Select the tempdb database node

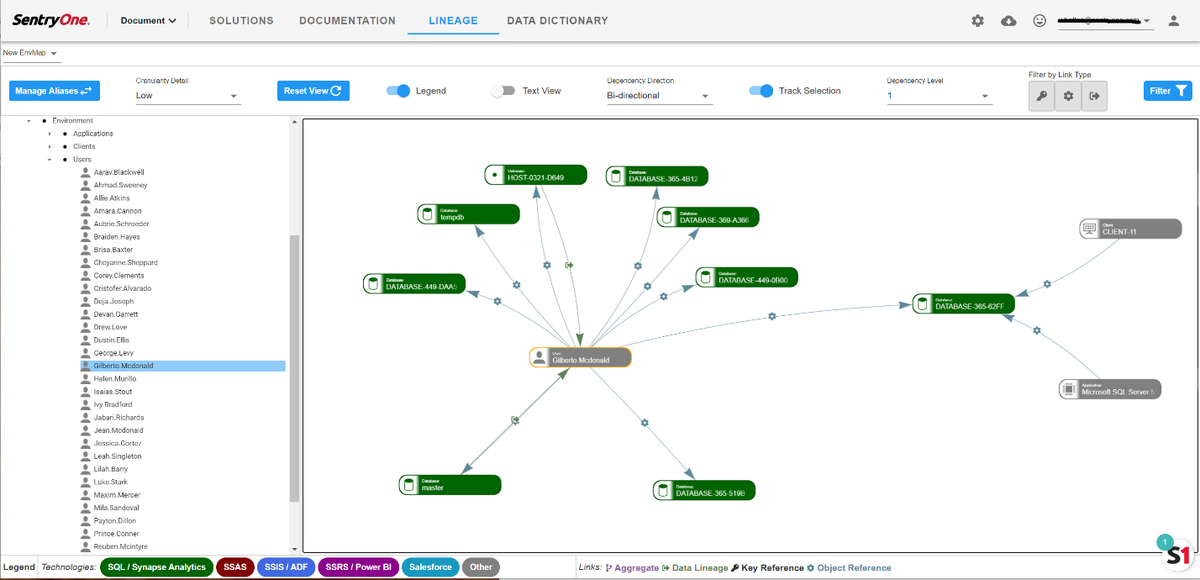pyautogui.click(x=468, y=214)
